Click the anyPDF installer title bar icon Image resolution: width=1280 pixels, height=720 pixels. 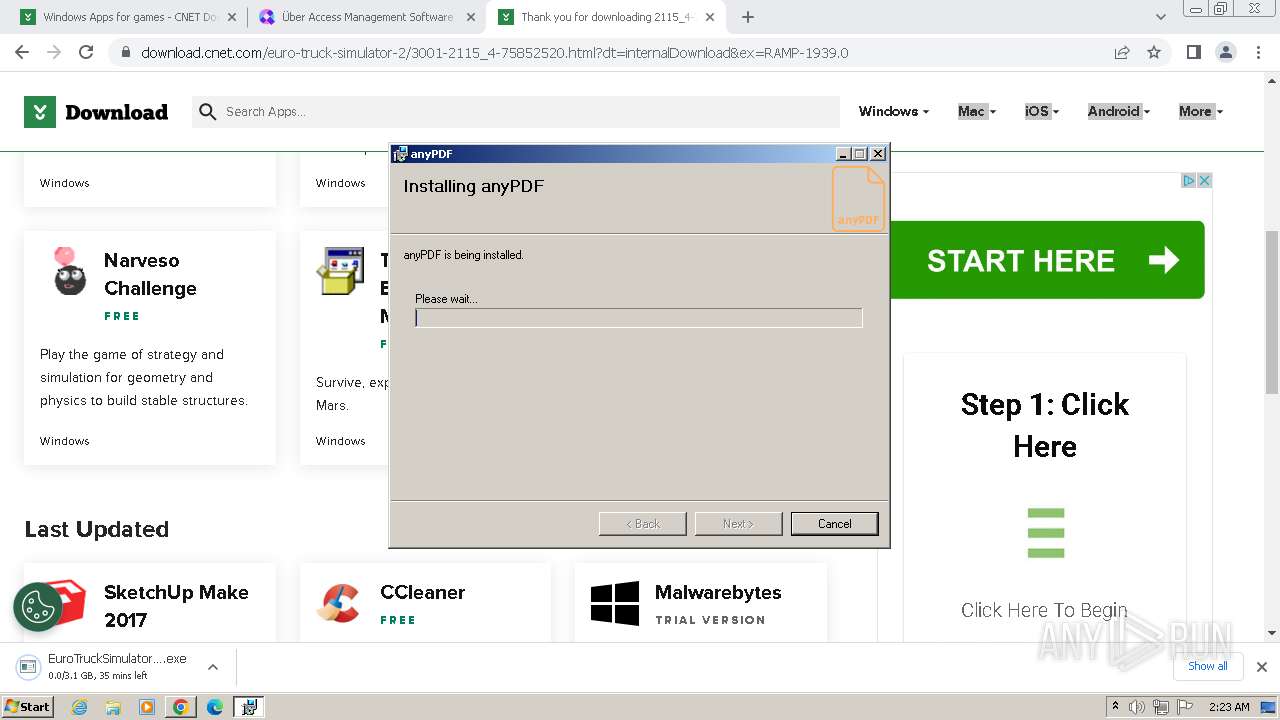(x=401, y=154)
